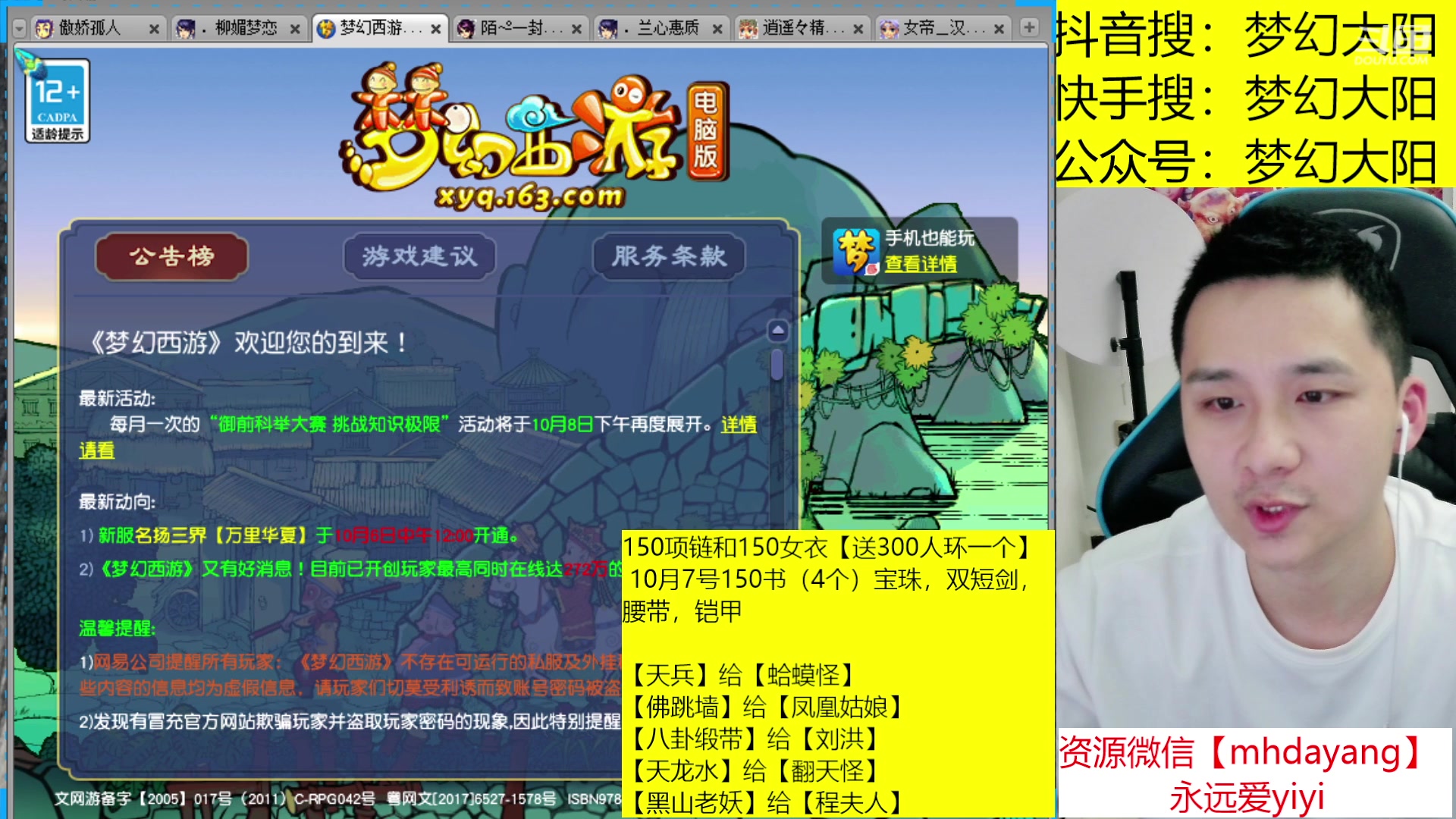The width and height of the screenshot is (1456, 819).
Task: Switch to the 柳媚梦恋 tab
Action: tap(238, 29)
